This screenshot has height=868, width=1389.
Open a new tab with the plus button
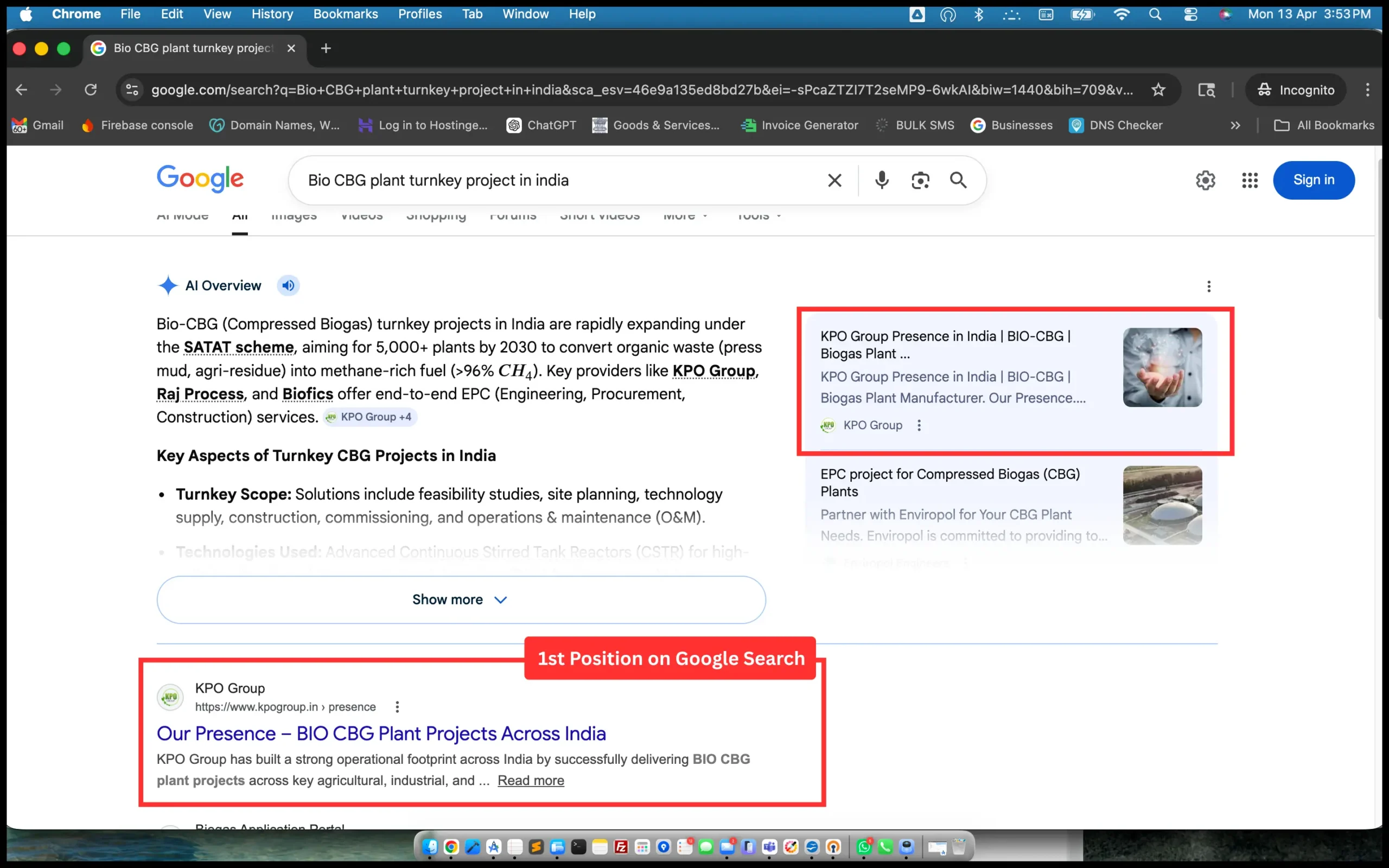click(326, 48)
